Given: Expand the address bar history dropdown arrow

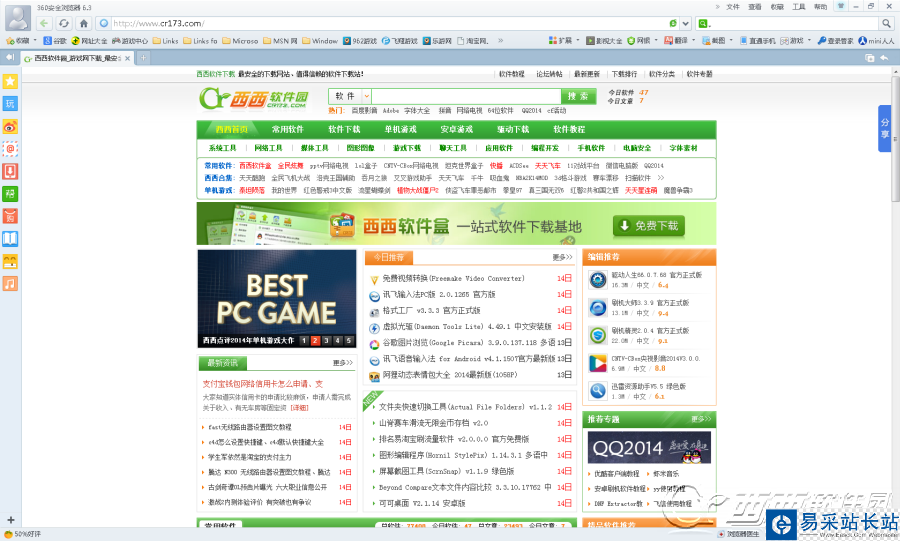Looking at the screenshot, I should [685, 24].
